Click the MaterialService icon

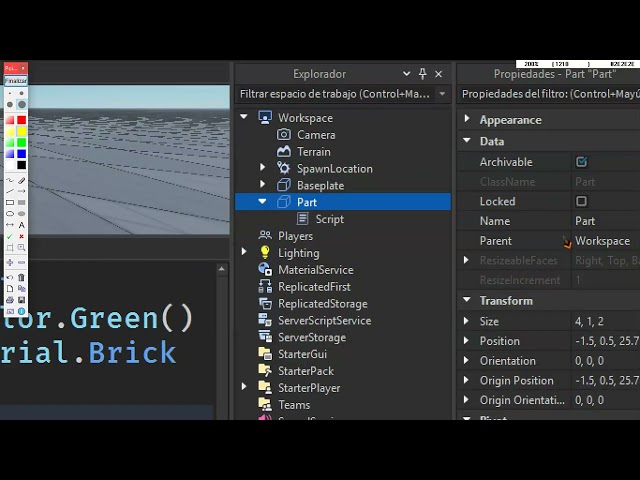pos(265,269)
